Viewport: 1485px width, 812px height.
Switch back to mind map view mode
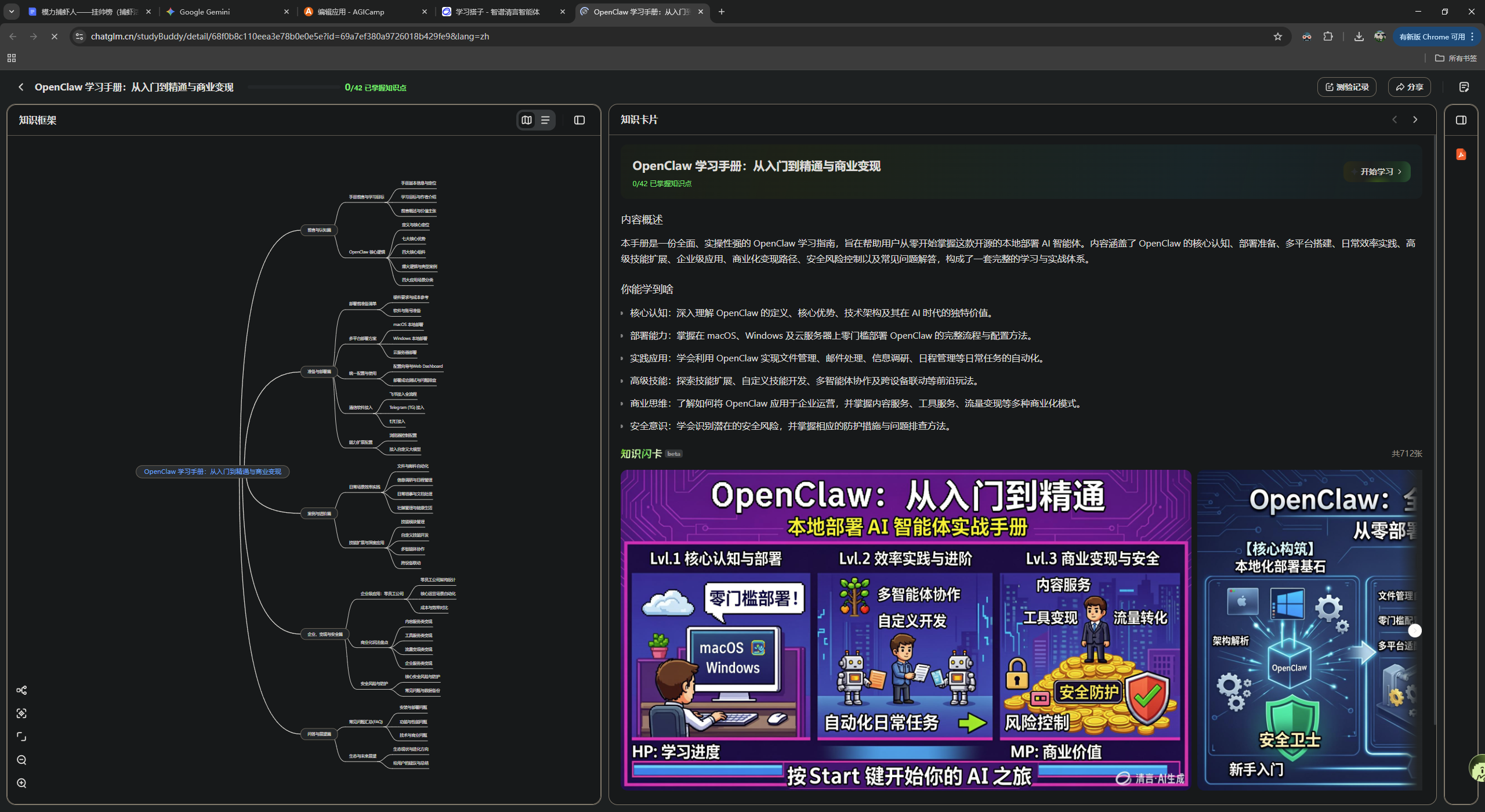click(526, 120)
